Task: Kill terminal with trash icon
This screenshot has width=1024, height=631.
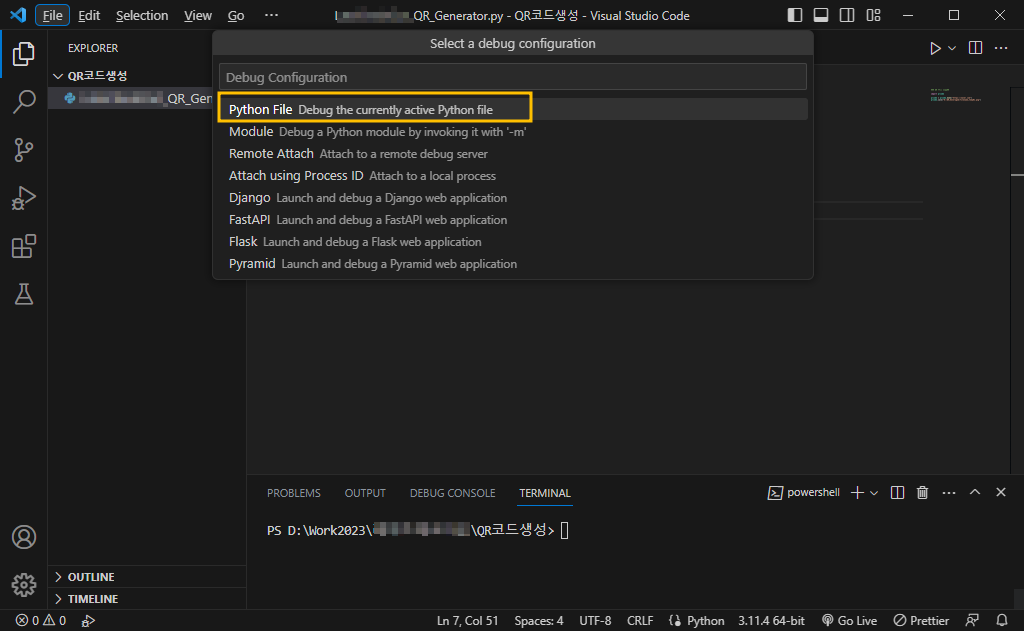Action: coord(922,493)
